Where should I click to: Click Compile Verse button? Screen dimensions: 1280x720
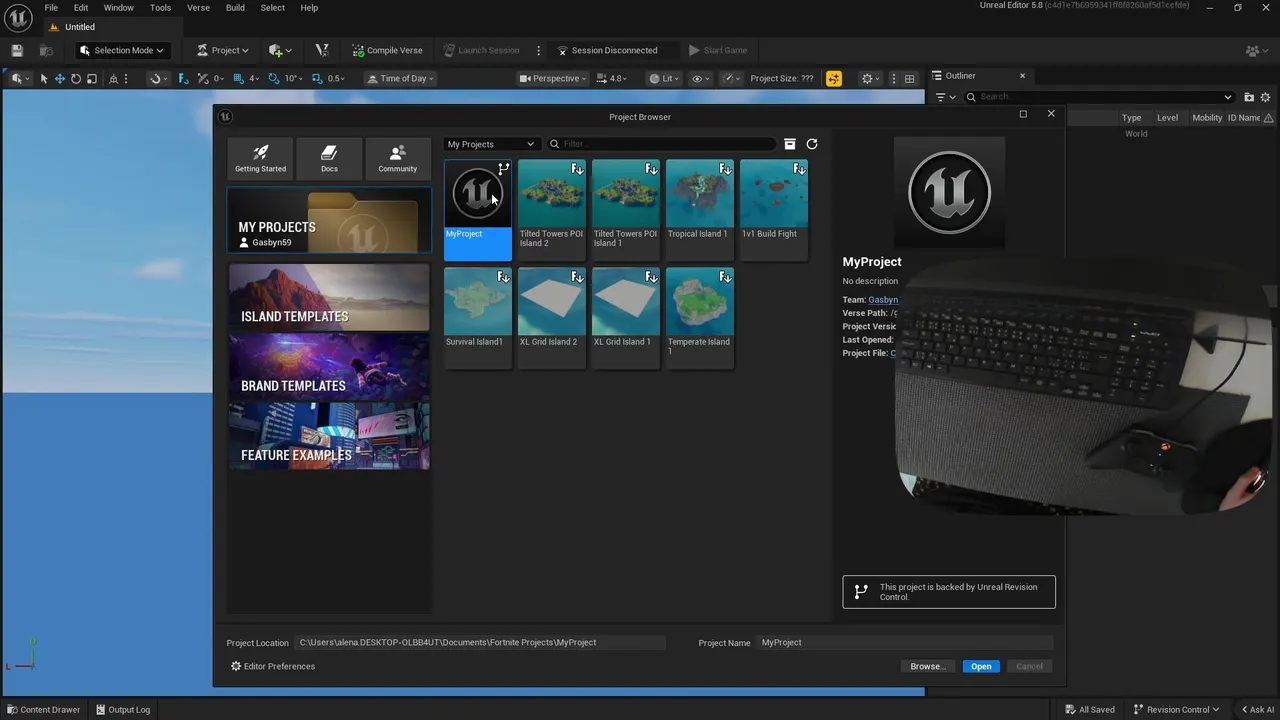pos(387,50)
